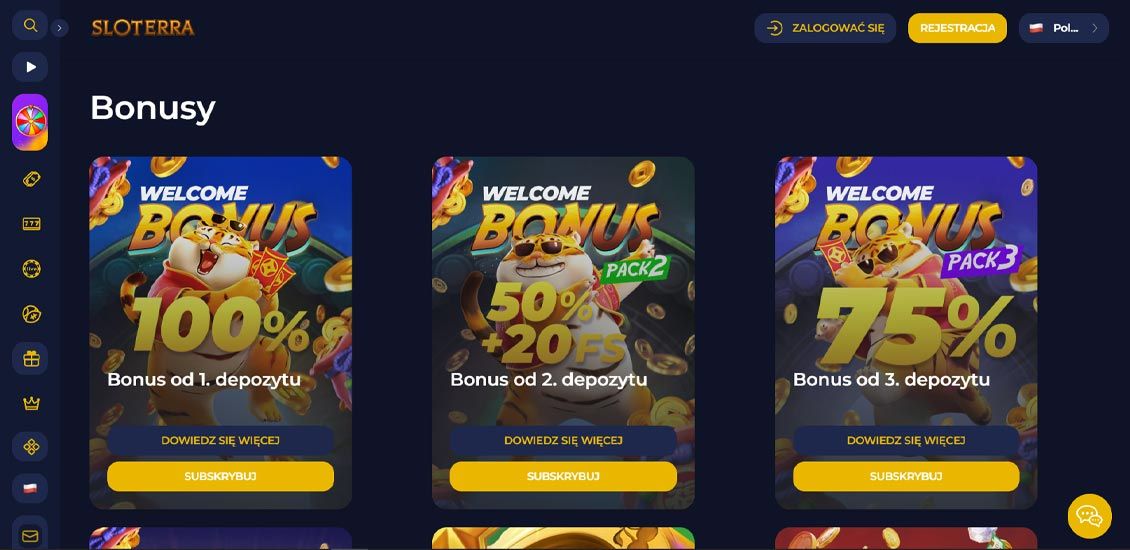Click Dowiedz się więcej for 1. depozytu bonus
Screen dimensions: 1130x550
[x=221, y=440]
